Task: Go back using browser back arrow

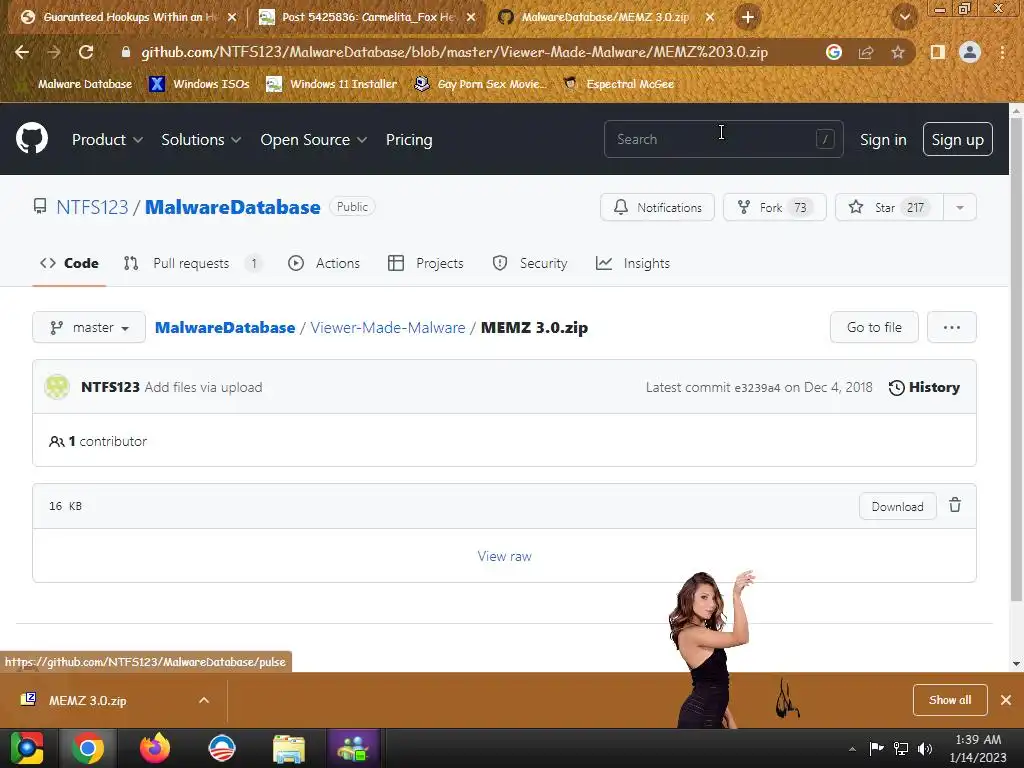Action: (22, 52)
